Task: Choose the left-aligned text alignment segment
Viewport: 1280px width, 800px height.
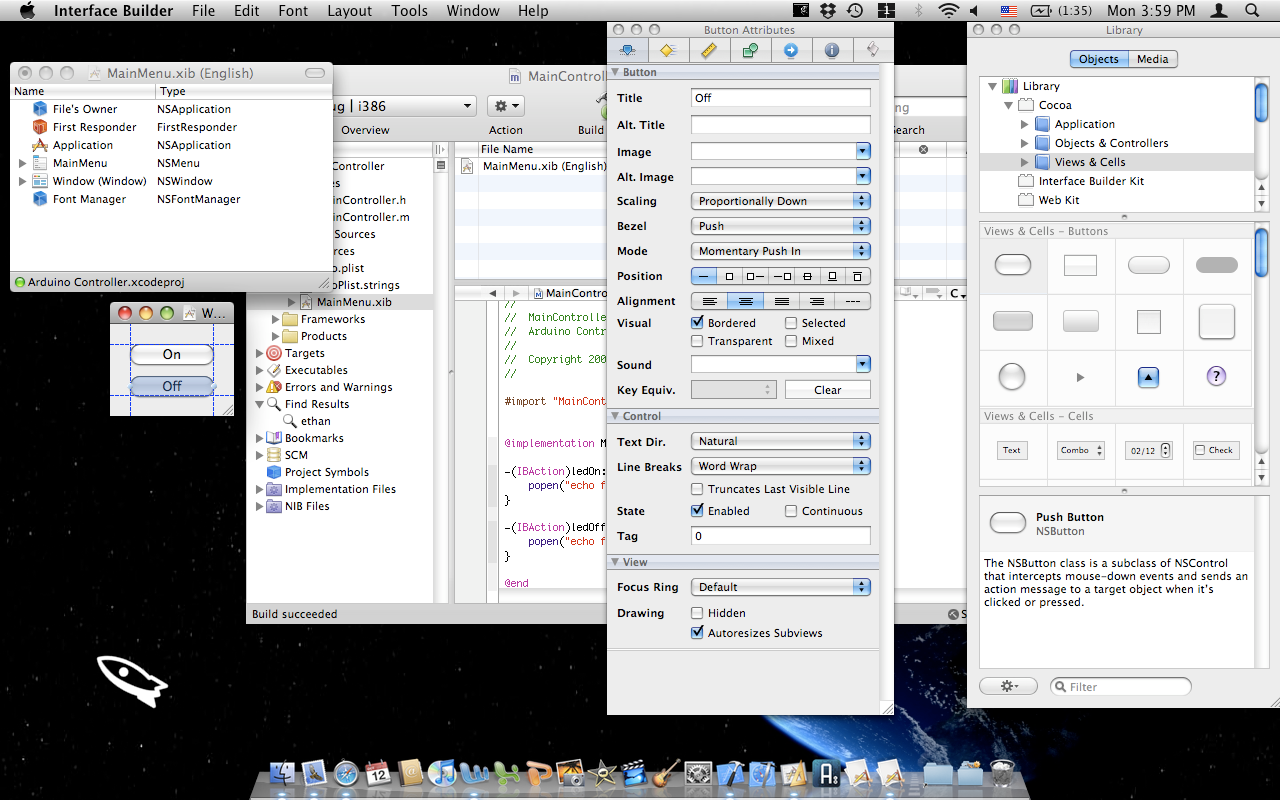Action: click(709, 301)
